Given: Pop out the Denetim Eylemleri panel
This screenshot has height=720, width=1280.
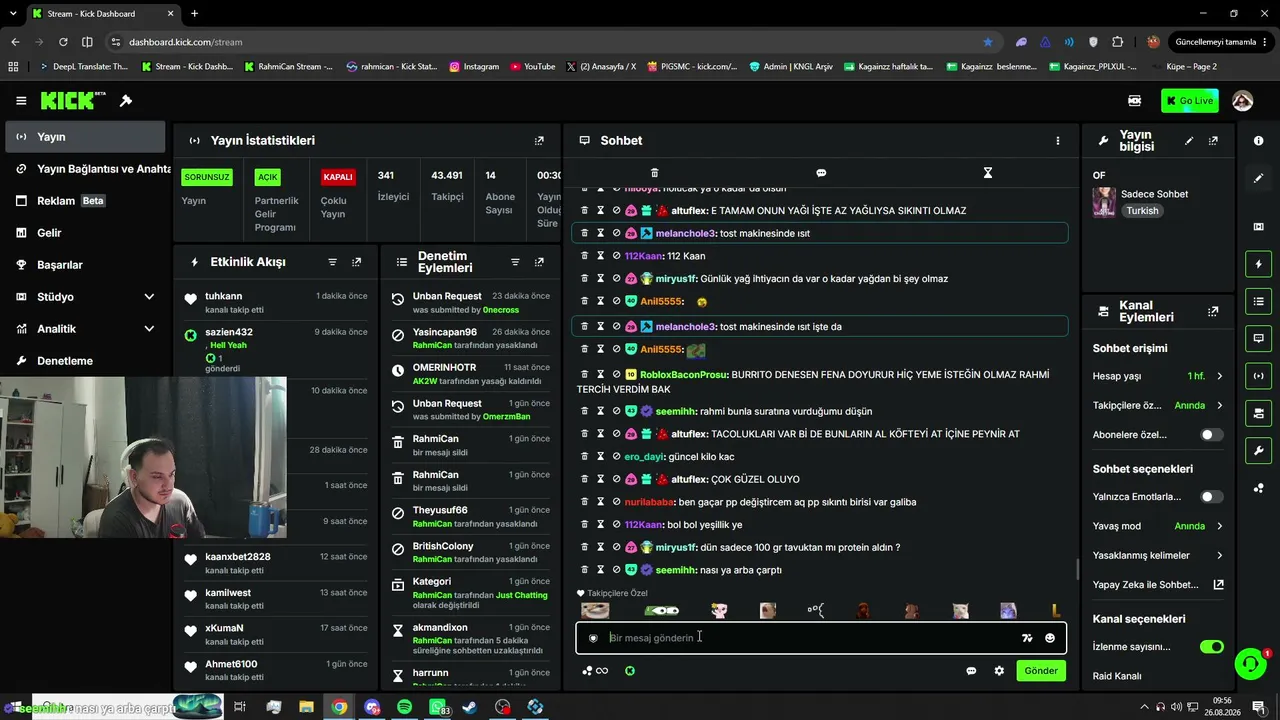Looking at the screenshot, I should pos(539,262).
